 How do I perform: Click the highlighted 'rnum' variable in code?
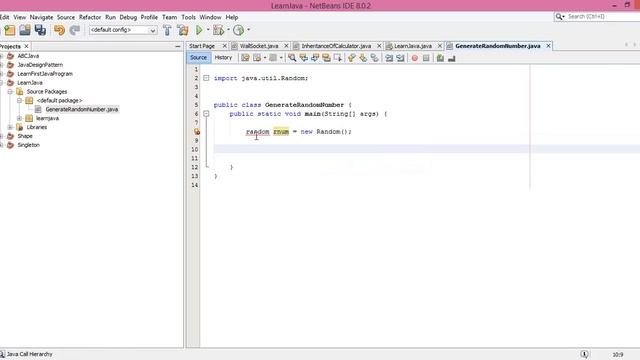[281, 131]
